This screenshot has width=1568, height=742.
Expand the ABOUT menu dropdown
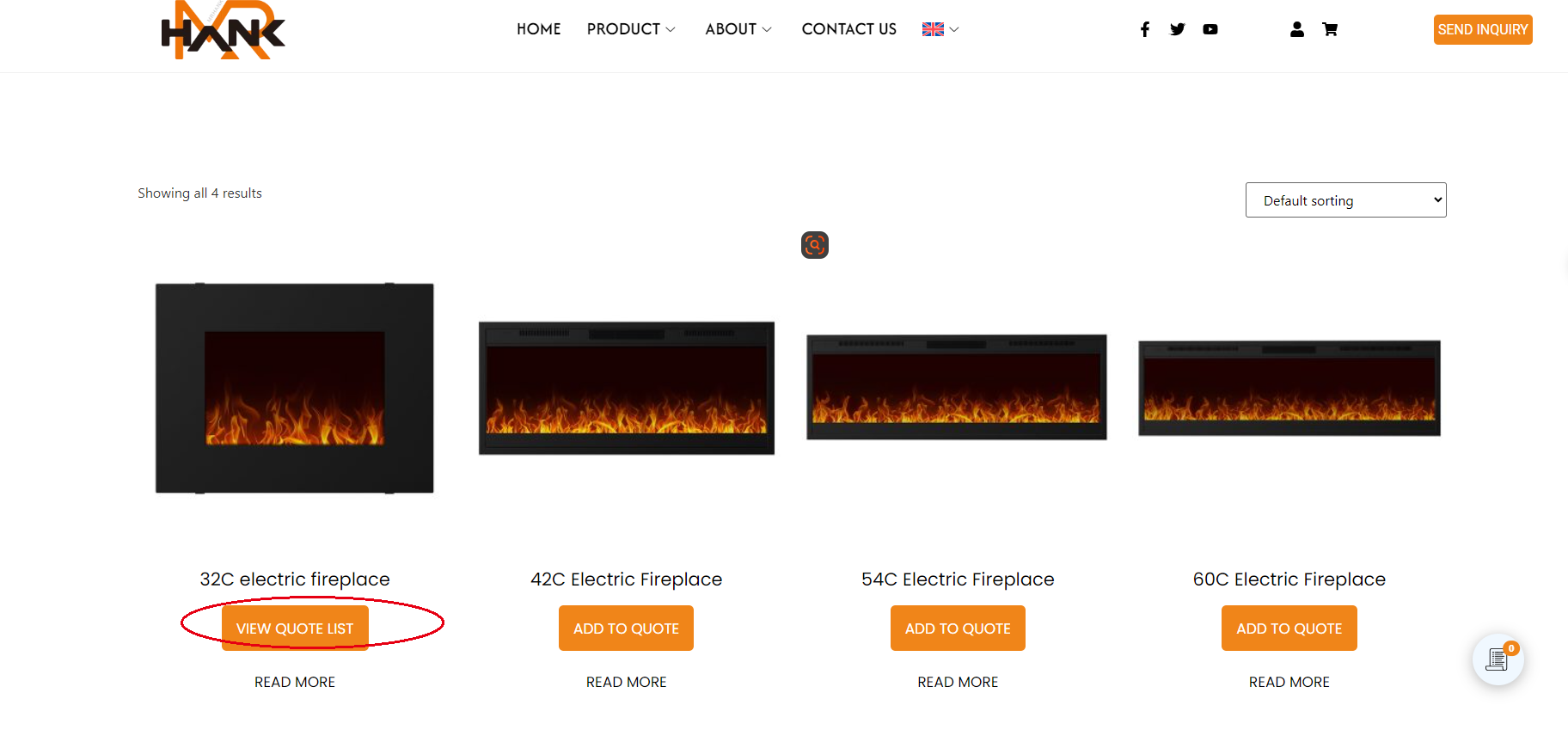tap(738, 29)
